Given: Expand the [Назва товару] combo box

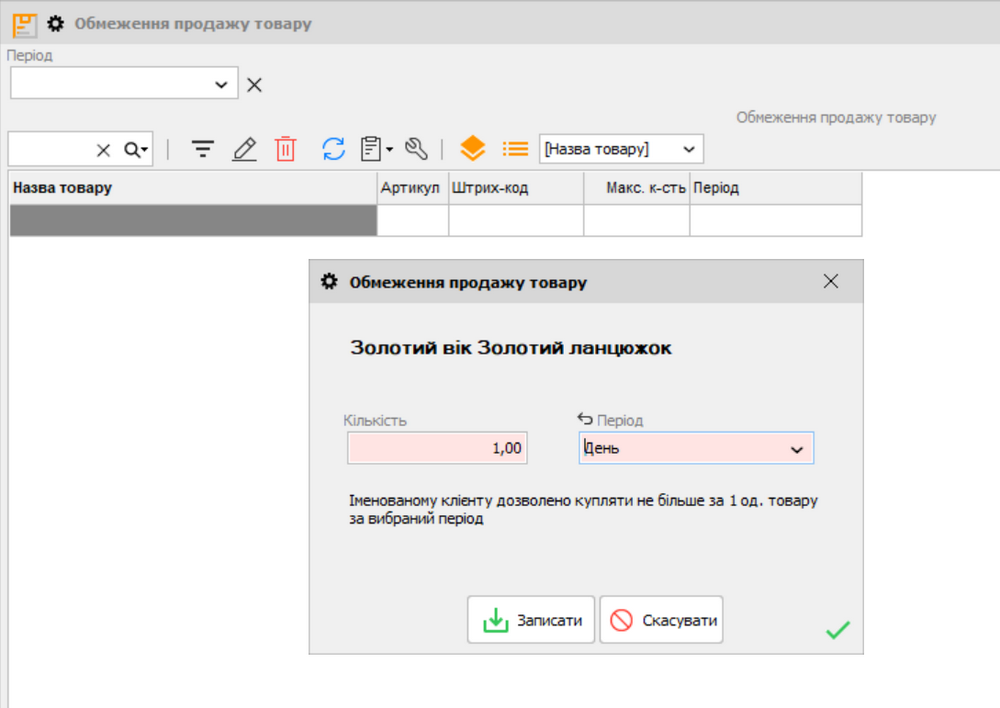Looking at the screenshot, I should click(689, 148).
